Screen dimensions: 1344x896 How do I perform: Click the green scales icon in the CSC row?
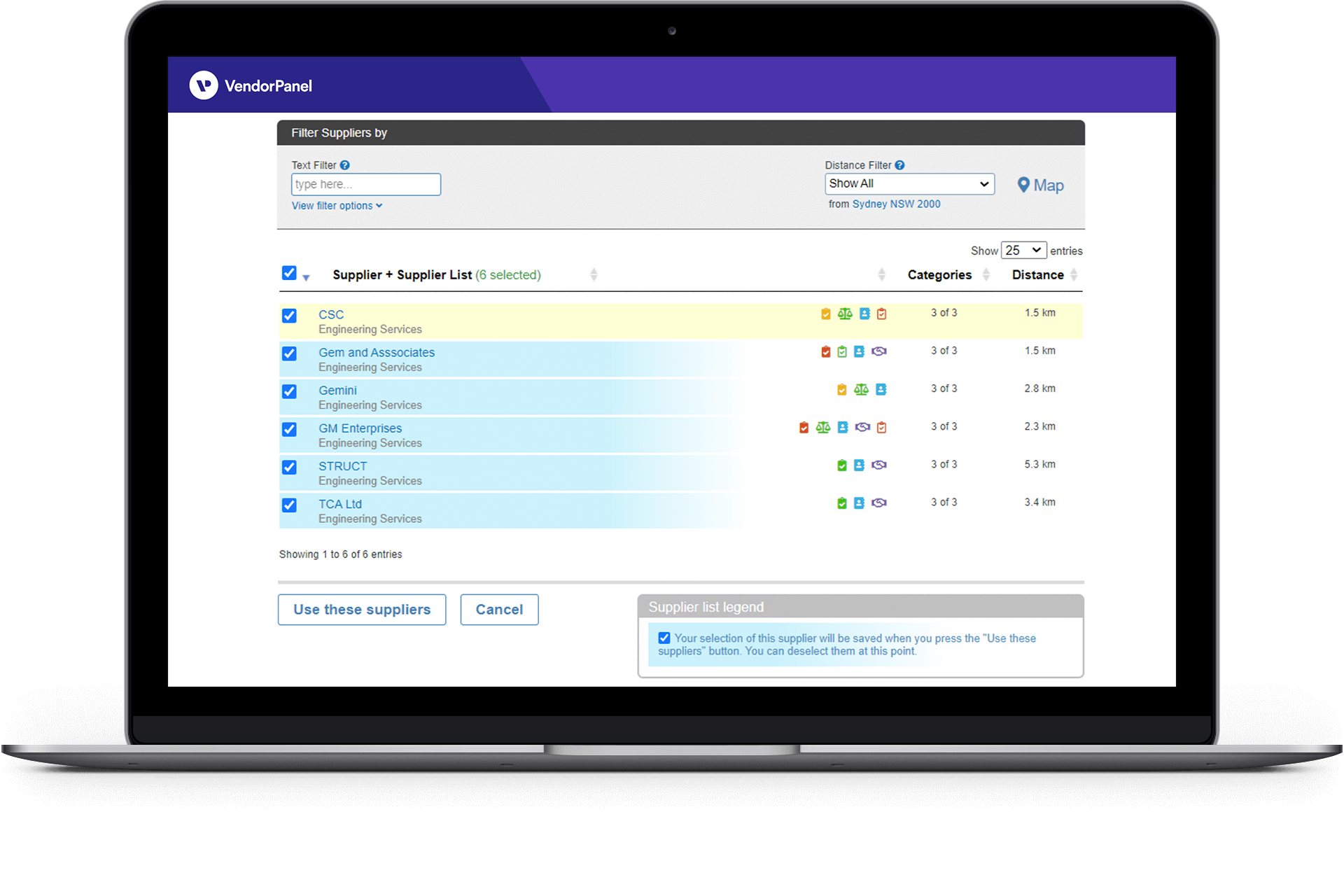(845, 314)
